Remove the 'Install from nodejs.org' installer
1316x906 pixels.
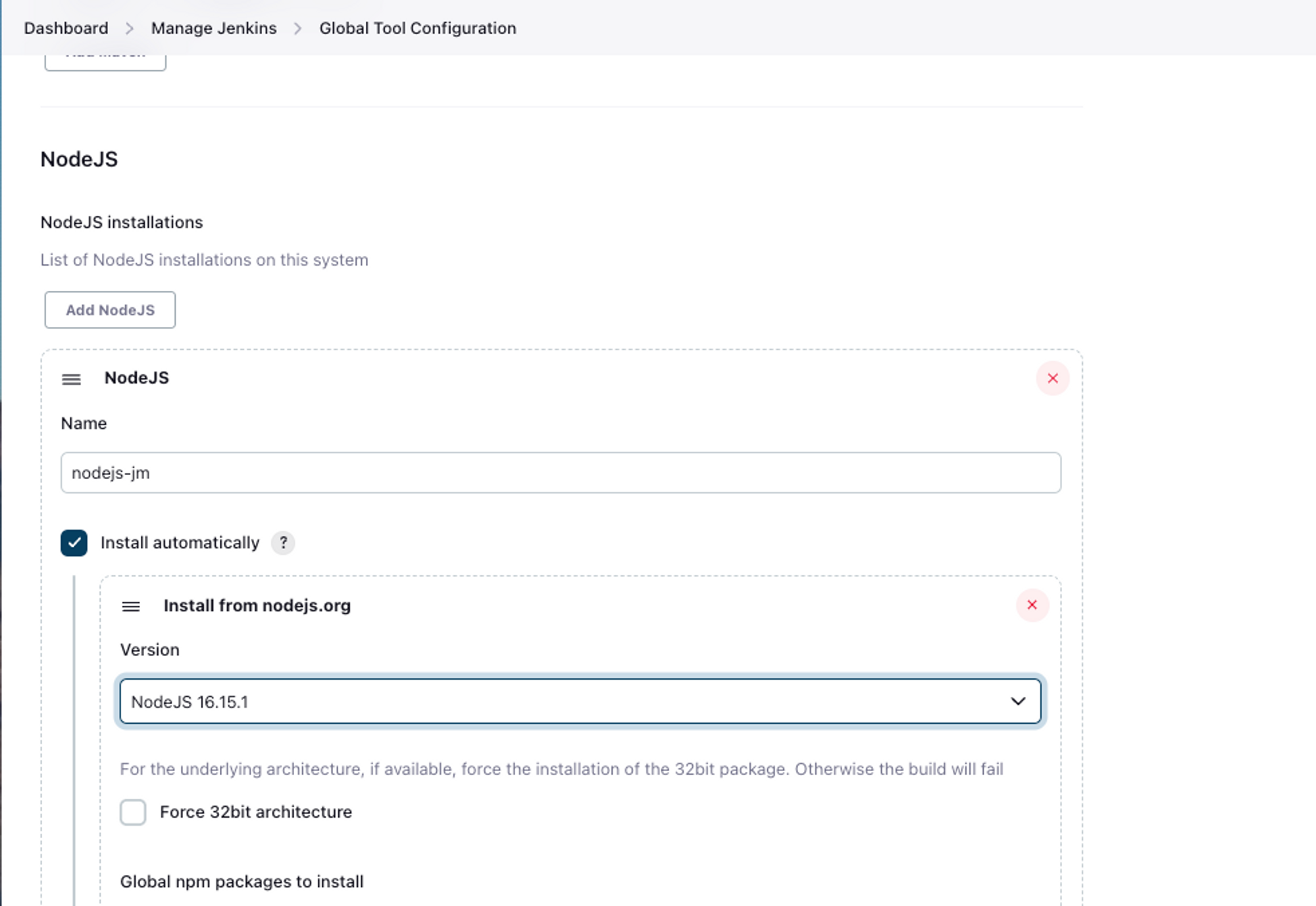pyautogui.click(x=1032, y=605)
